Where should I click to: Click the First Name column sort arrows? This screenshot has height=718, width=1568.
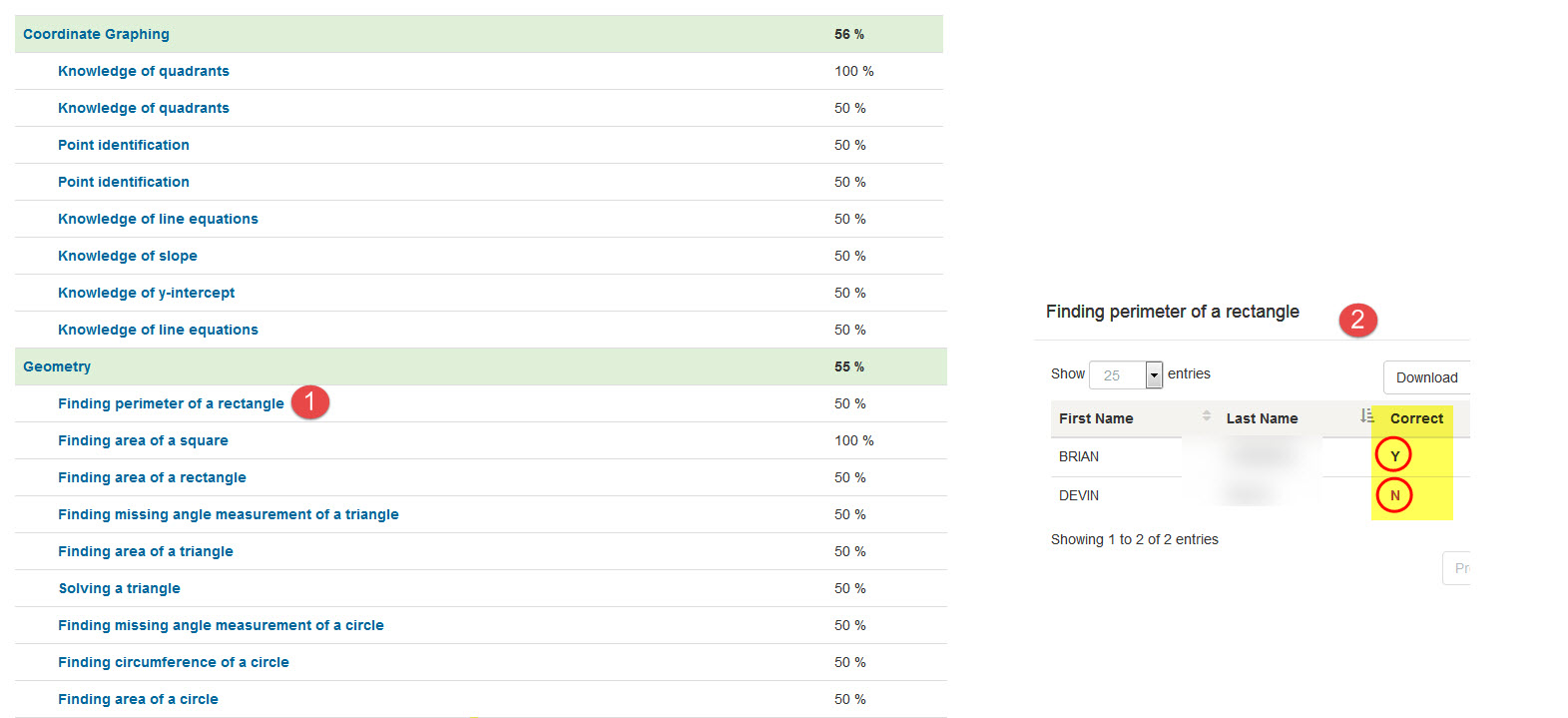[1207, 416]
